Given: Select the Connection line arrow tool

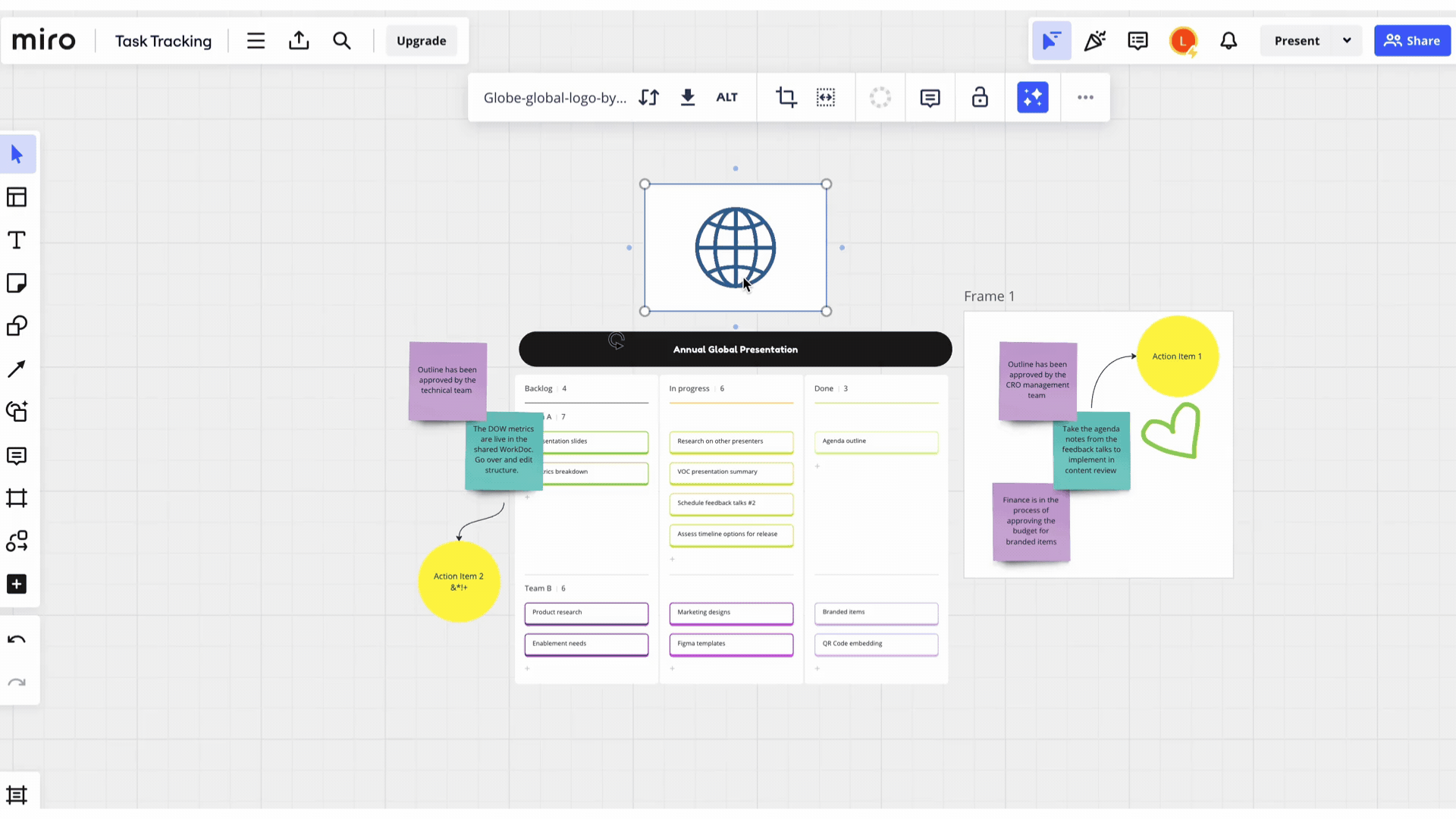Looking at the screenshot, I should click(17, 369).
